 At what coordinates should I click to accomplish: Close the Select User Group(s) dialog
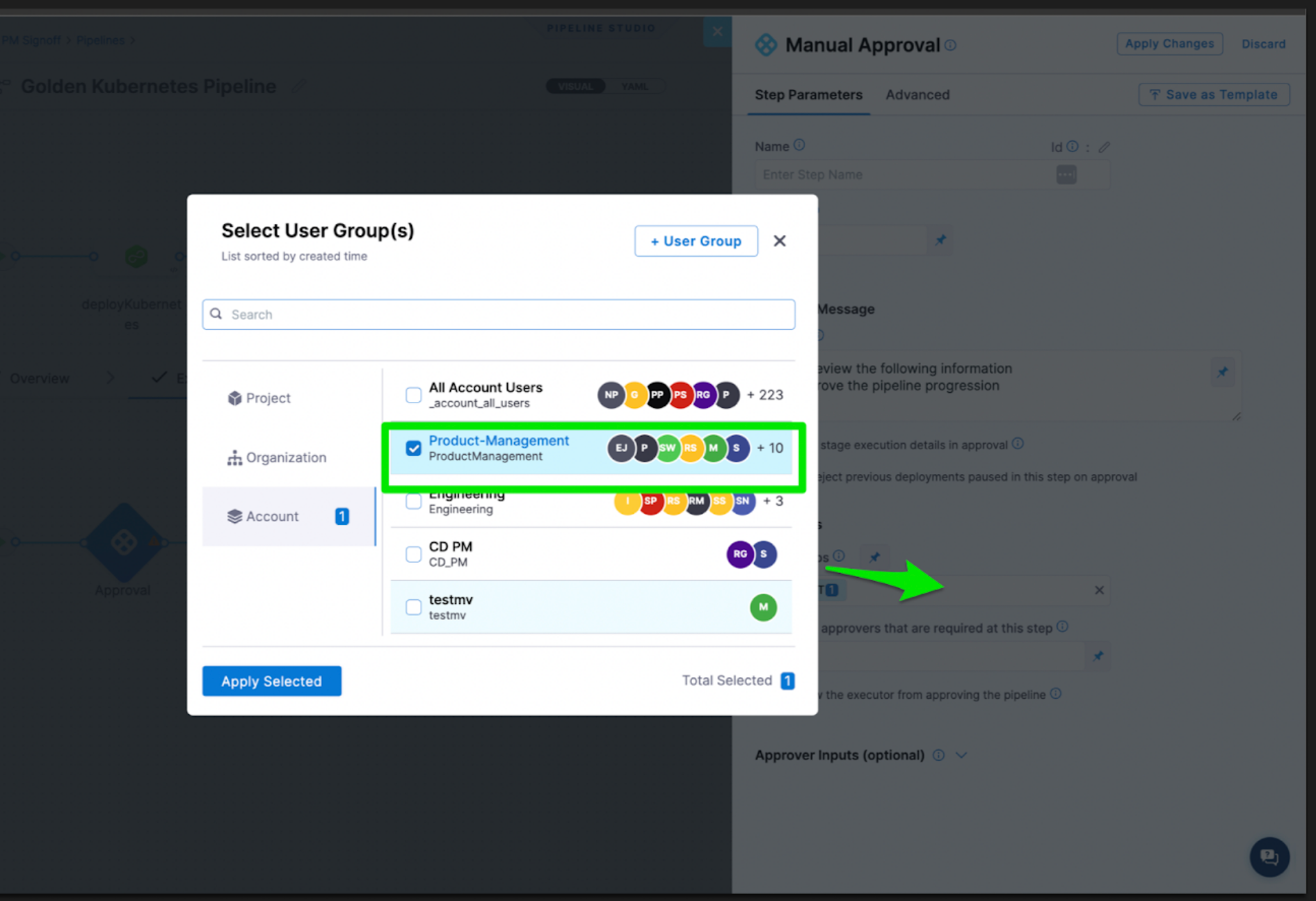click(x=779, y=241)
